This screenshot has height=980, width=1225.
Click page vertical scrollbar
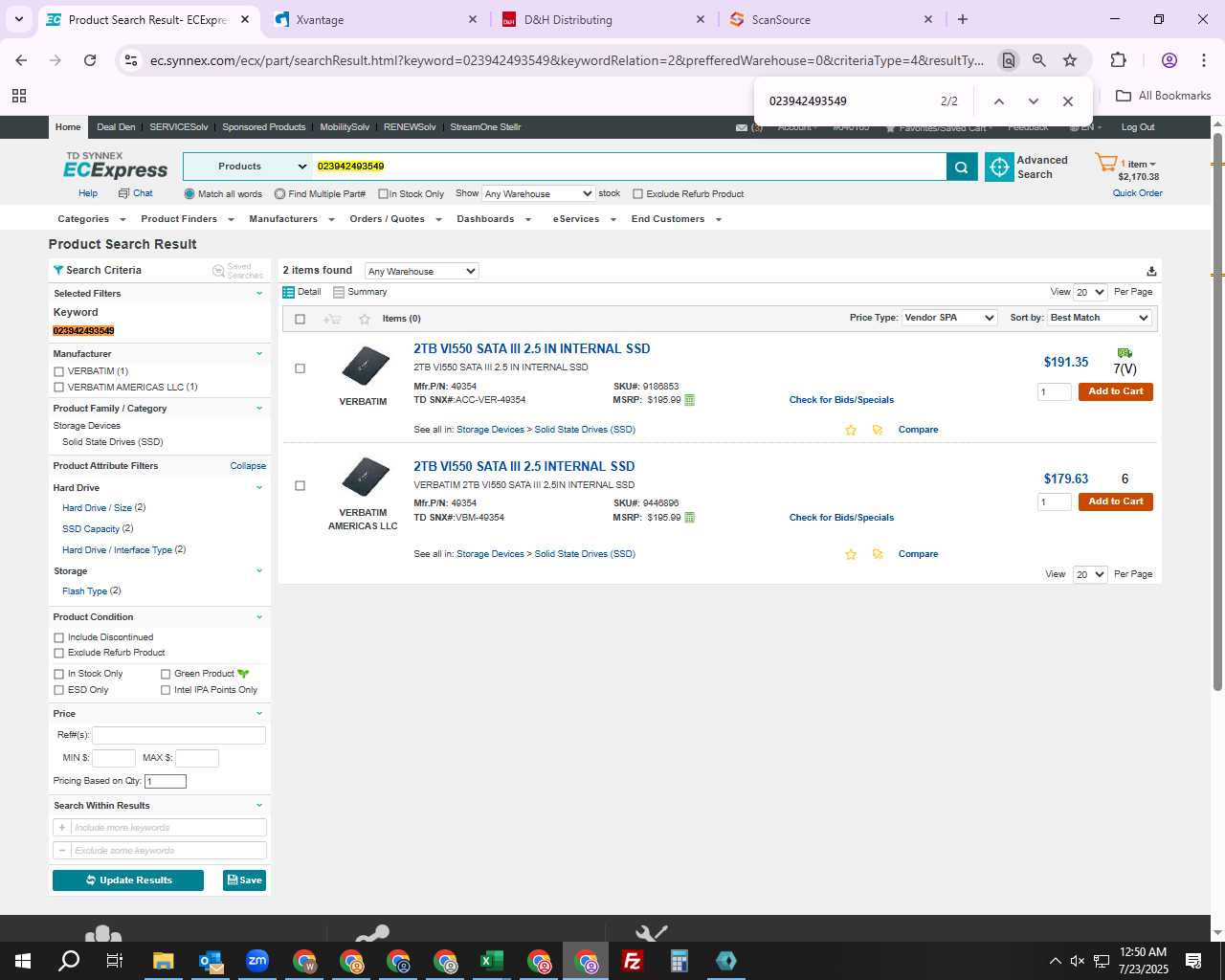click(1217, 412)
